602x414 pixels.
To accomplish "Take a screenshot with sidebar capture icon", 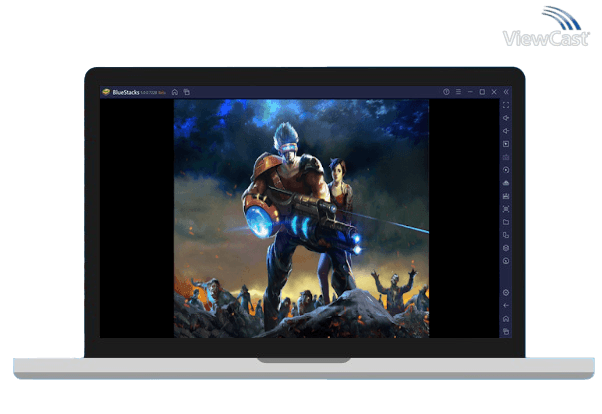I will tap(506, 209).
